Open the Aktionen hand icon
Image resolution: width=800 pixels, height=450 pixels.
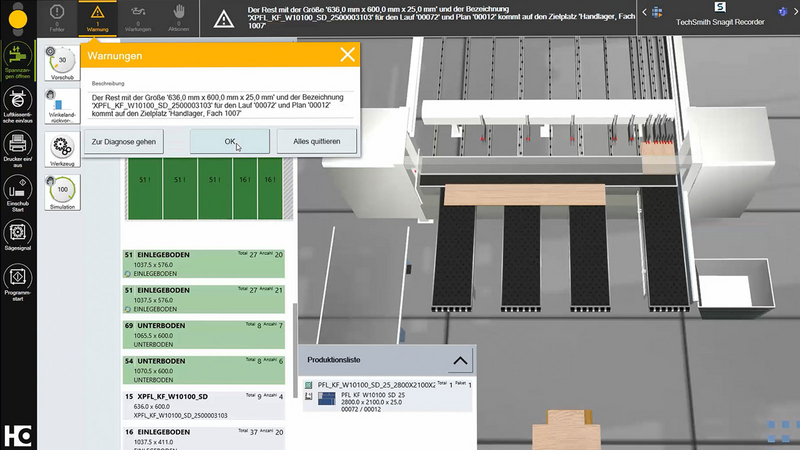click(x=180, y=17)
